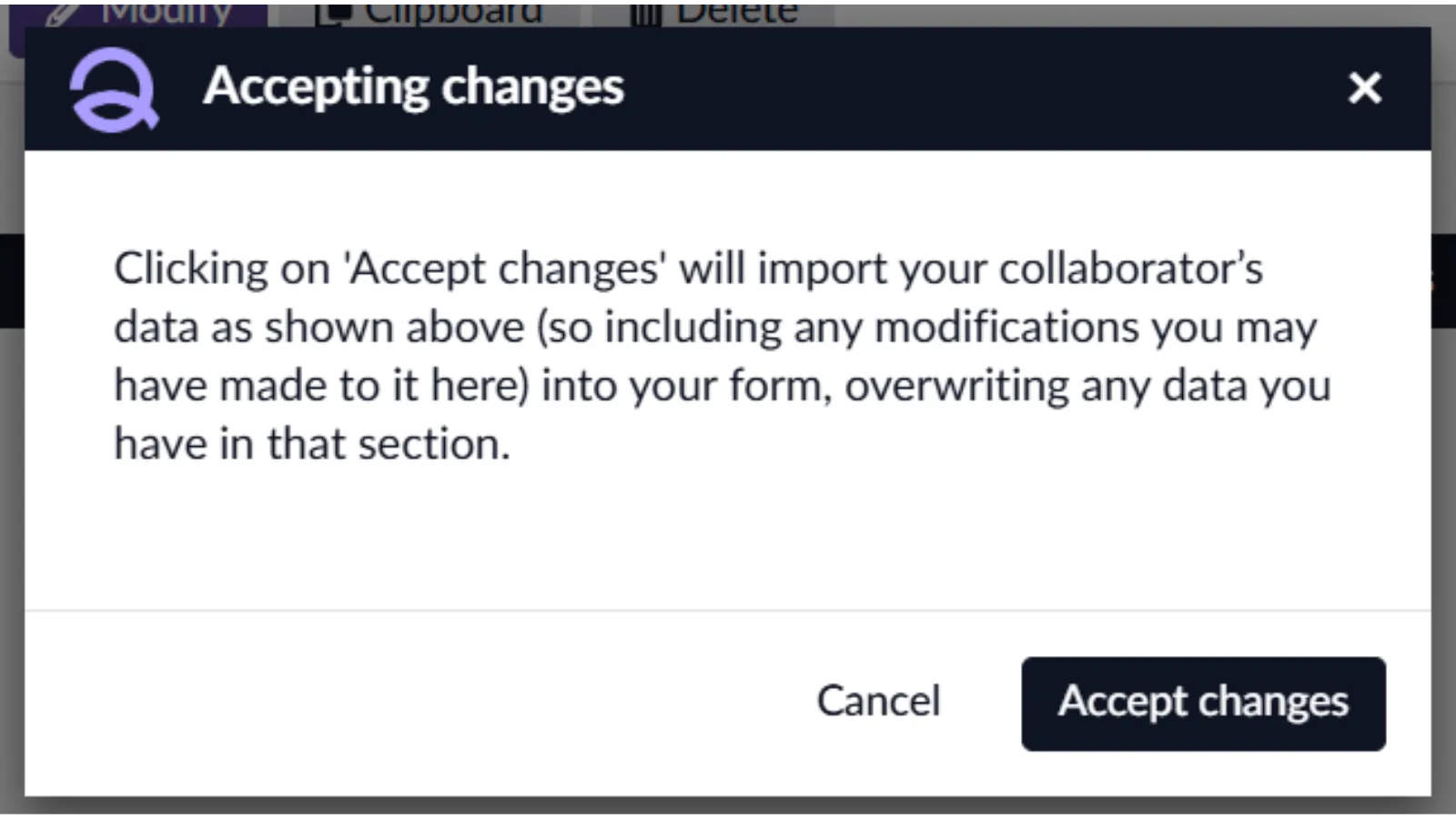The width and height of the screenshot is (1456, 819).
Task: Confirm with the Accept changes button
Action: click(x=1203, y=703)
